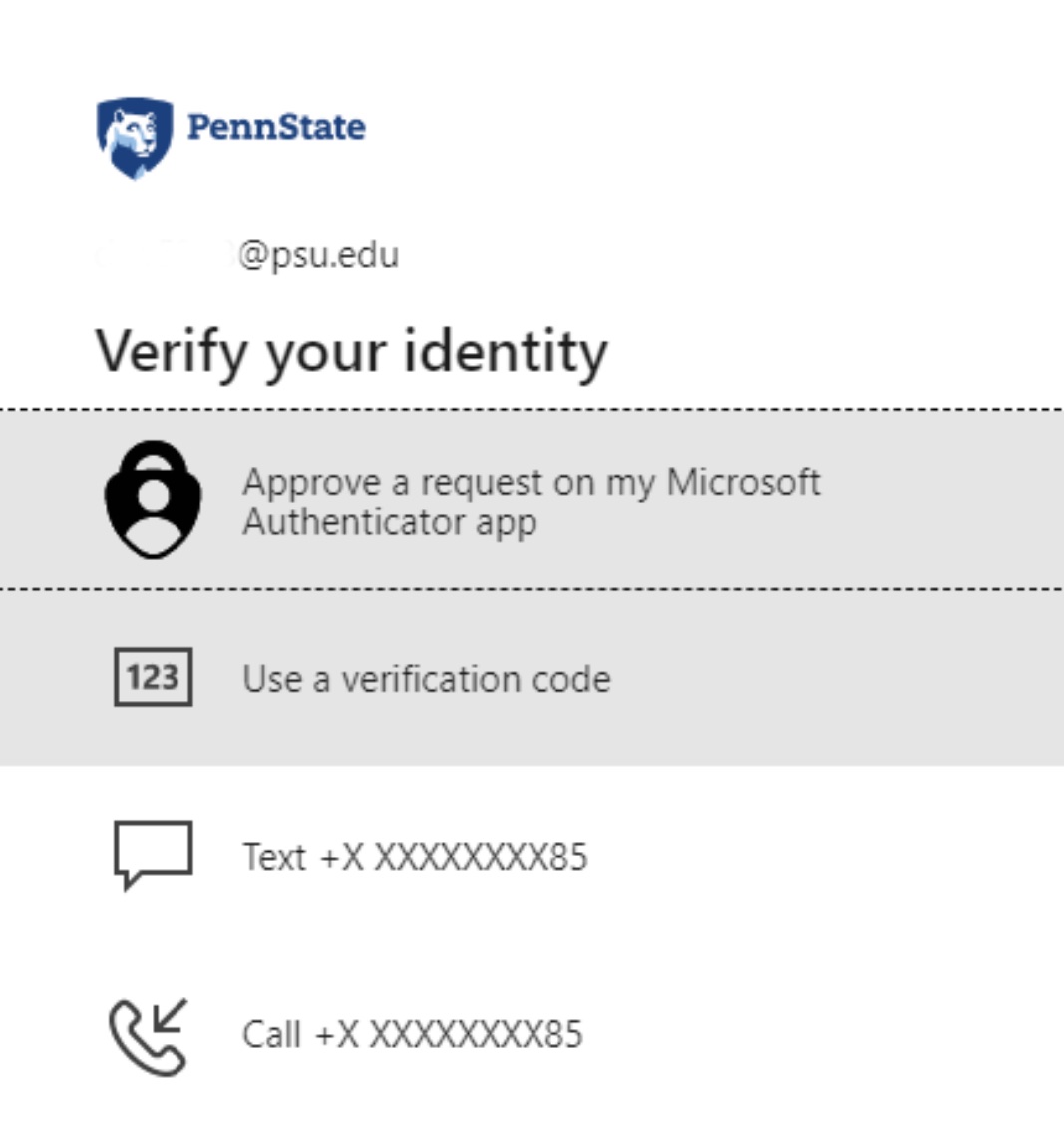Click the PennState wordmark text
The height and width of the screenshot is (1123, 1064).
276,128
